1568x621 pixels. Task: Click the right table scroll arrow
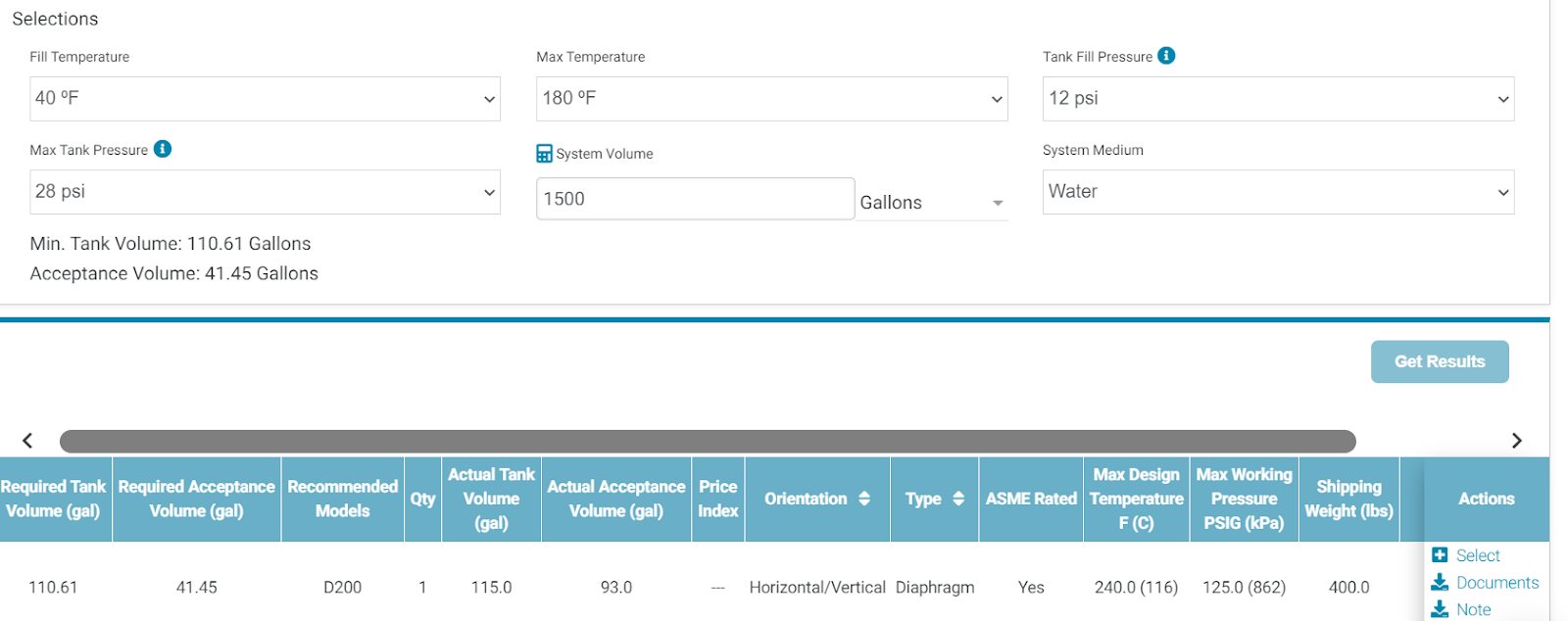coord(1516,441)
